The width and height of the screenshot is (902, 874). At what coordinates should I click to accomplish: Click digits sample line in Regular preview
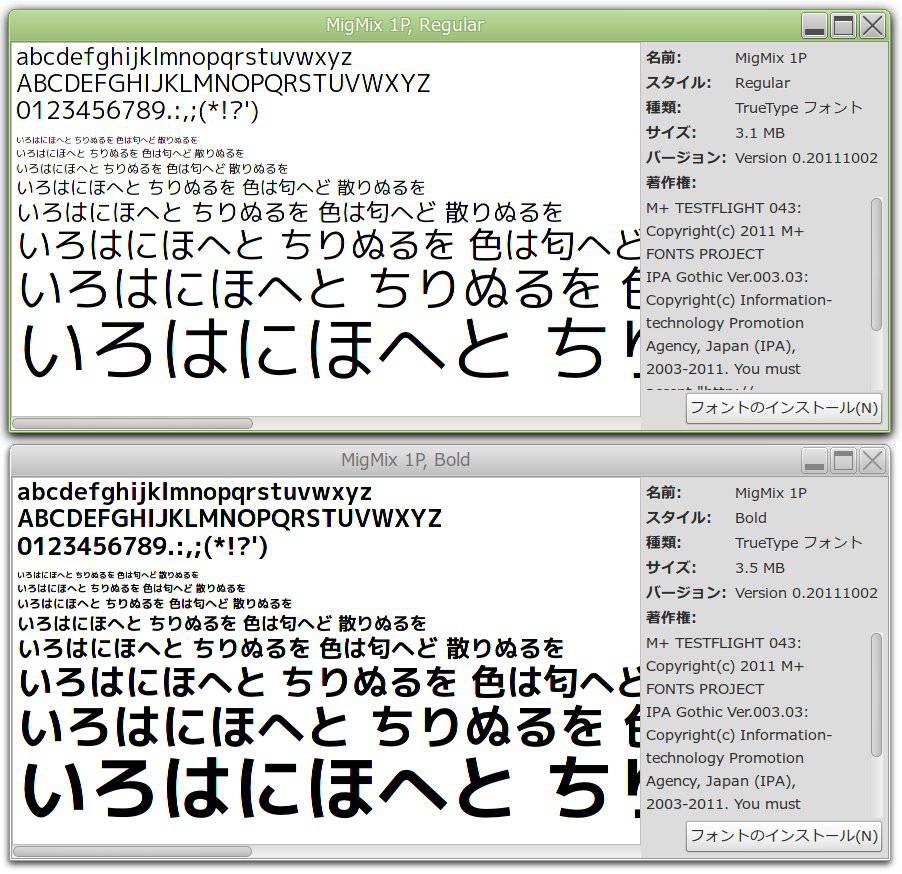pos(137,110)
